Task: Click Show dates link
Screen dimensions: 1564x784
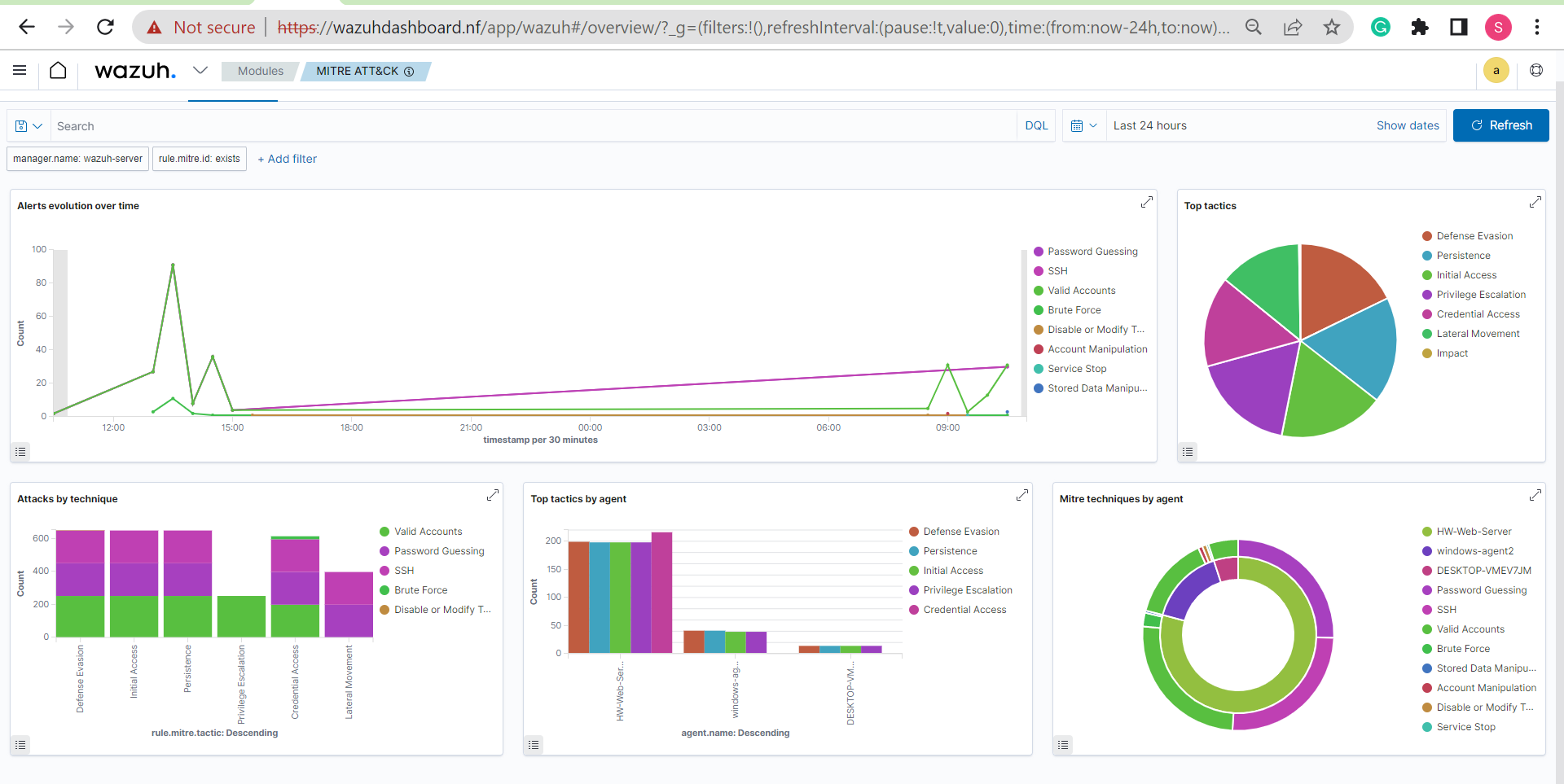Action: pyautogui.click(x=1408, y=125)
